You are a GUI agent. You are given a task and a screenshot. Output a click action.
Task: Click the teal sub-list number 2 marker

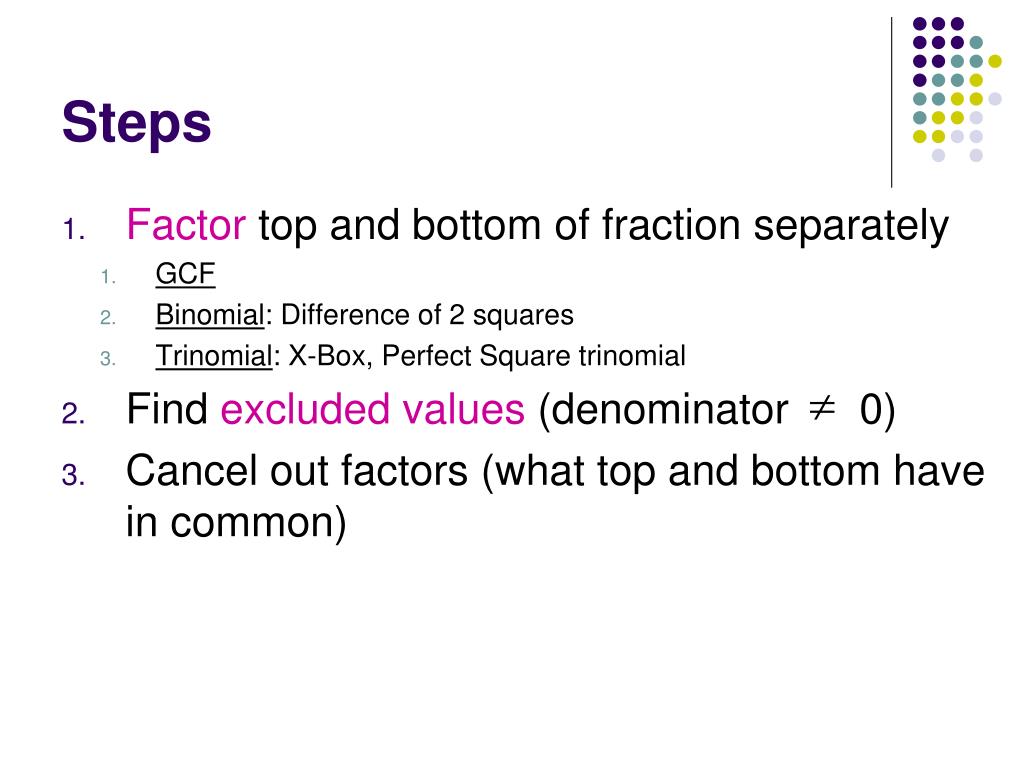coord(108,318)
